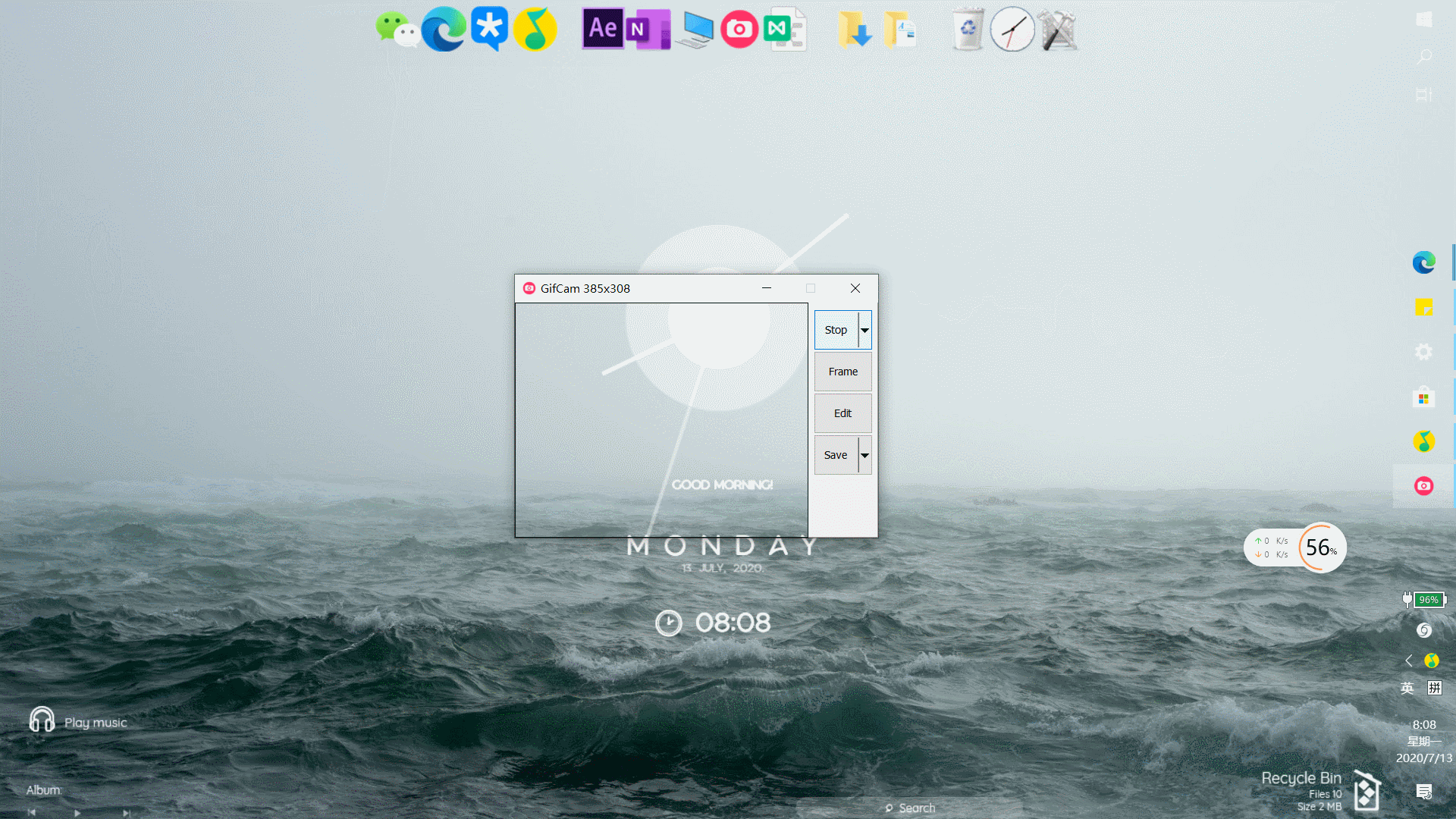Click the Search bar at bottom
This screenshot has width=1456, height=819.
[910, 808]
